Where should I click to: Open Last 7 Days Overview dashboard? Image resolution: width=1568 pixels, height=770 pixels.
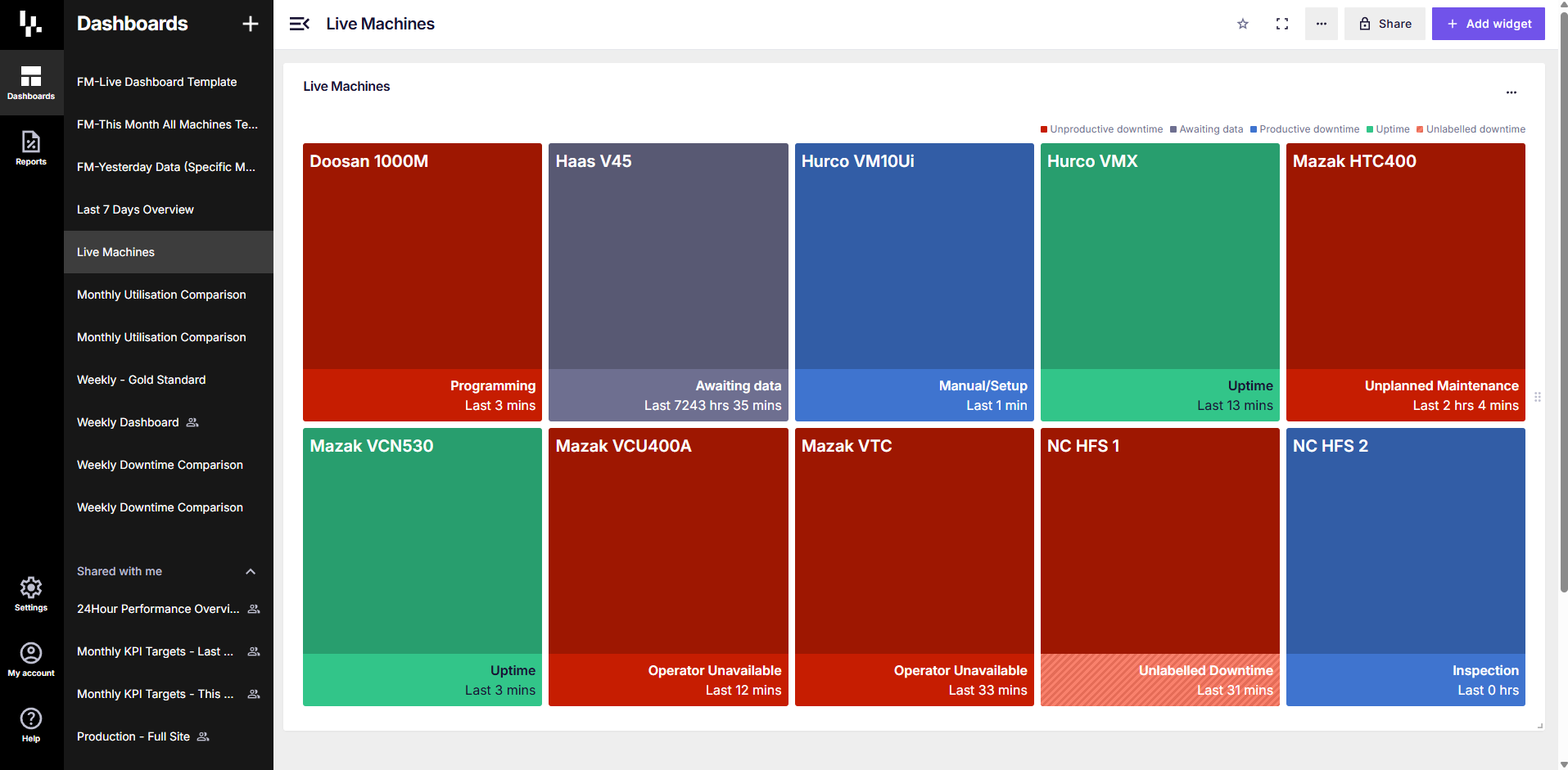pyautogui.click(x=169, y=209)
